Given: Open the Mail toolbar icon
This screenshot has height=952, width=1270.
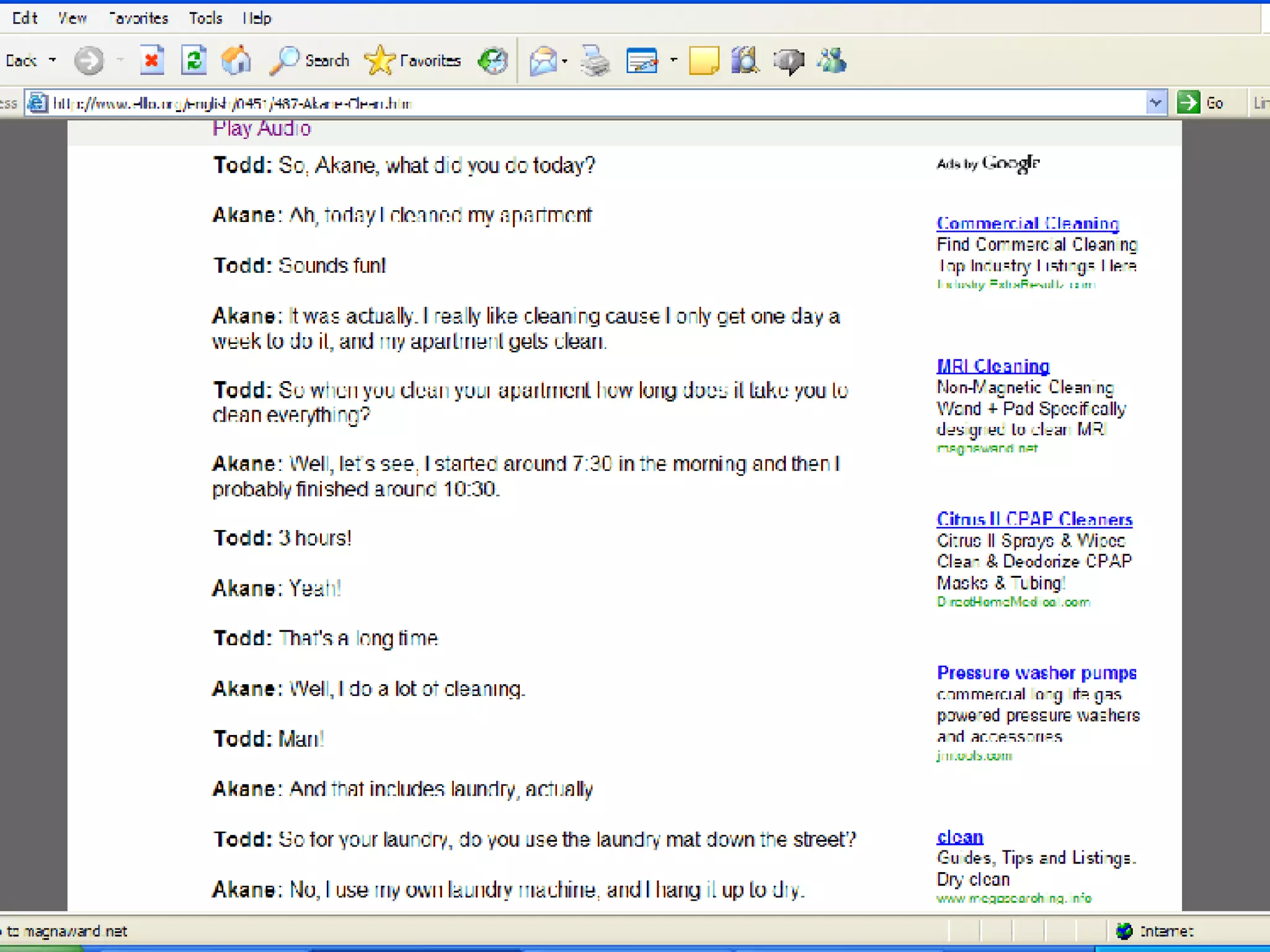Looking at the screenshot, I should pos(543,61).
